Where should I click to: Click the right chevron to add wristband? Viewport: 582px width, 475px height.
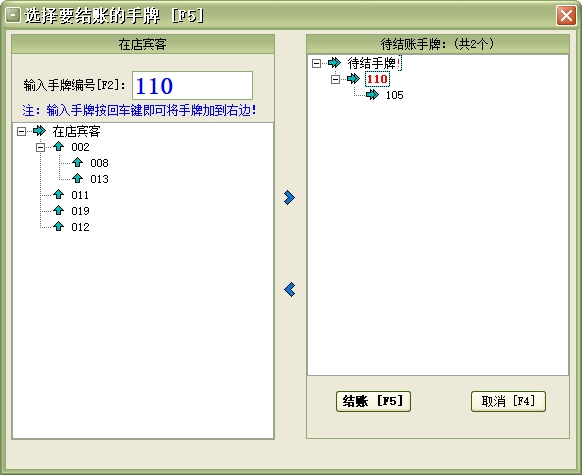click(x=289, y=197)
